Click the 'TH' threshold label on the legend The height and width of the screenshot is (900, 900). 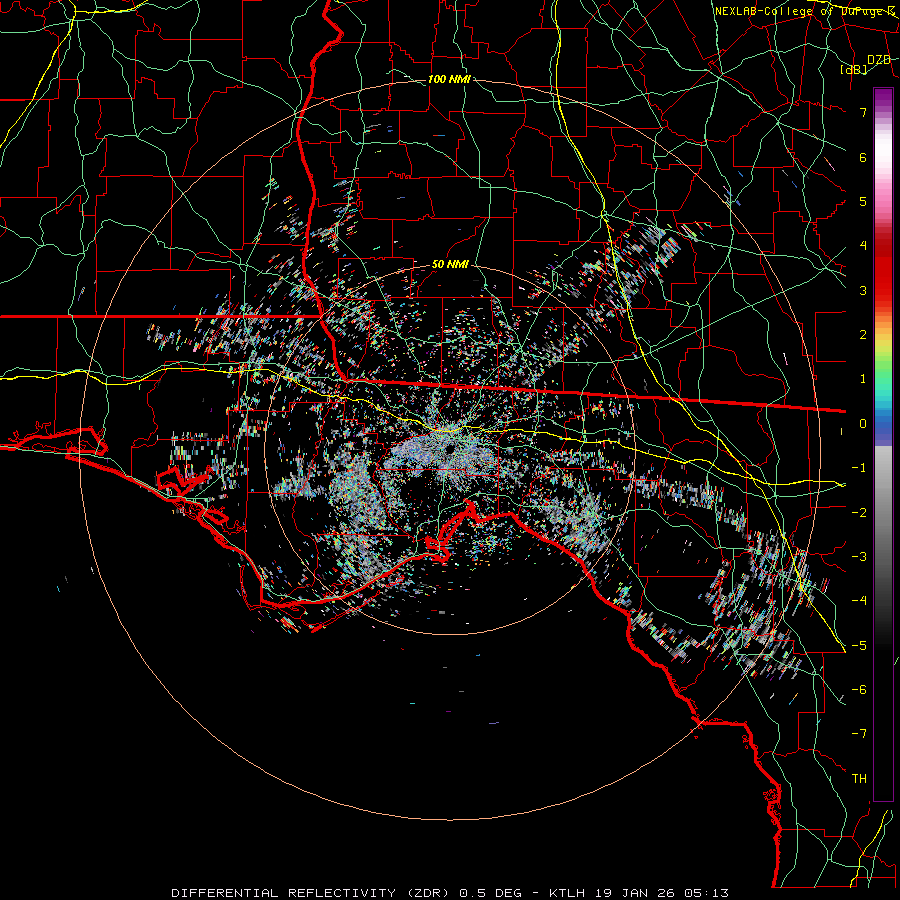(859, 779)
